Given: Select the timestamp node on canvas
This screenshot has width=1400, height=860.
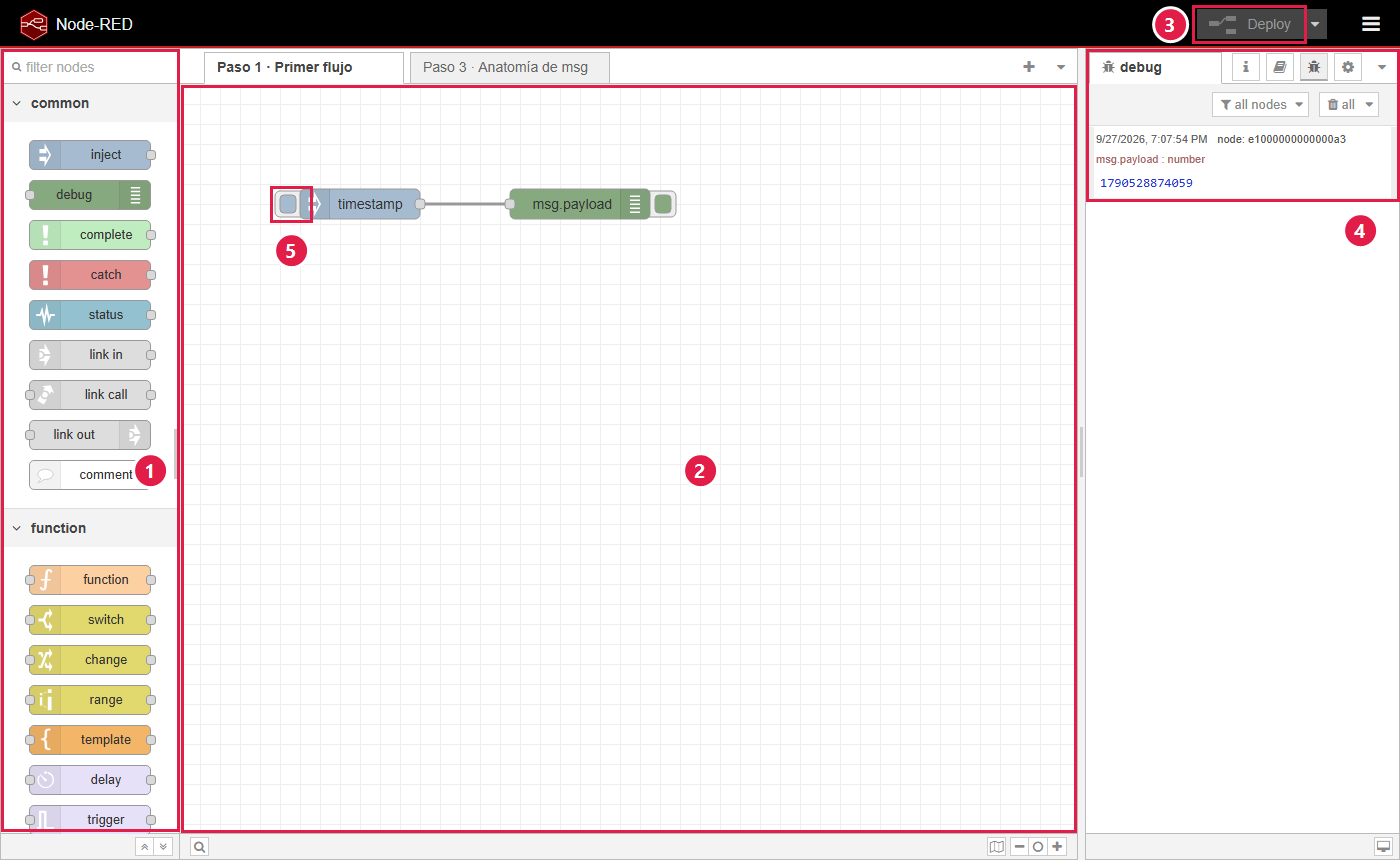Looking at the screenshot, I should tap(362, 204).
